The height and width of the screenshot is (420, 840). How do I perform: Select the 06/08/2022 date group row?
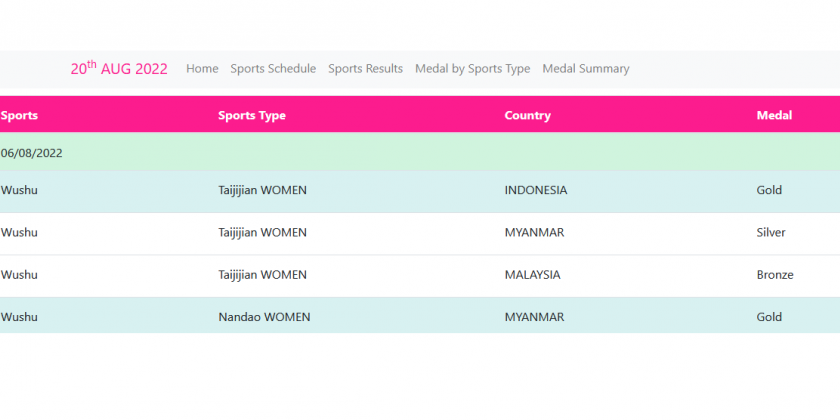[x=32, y=153]
